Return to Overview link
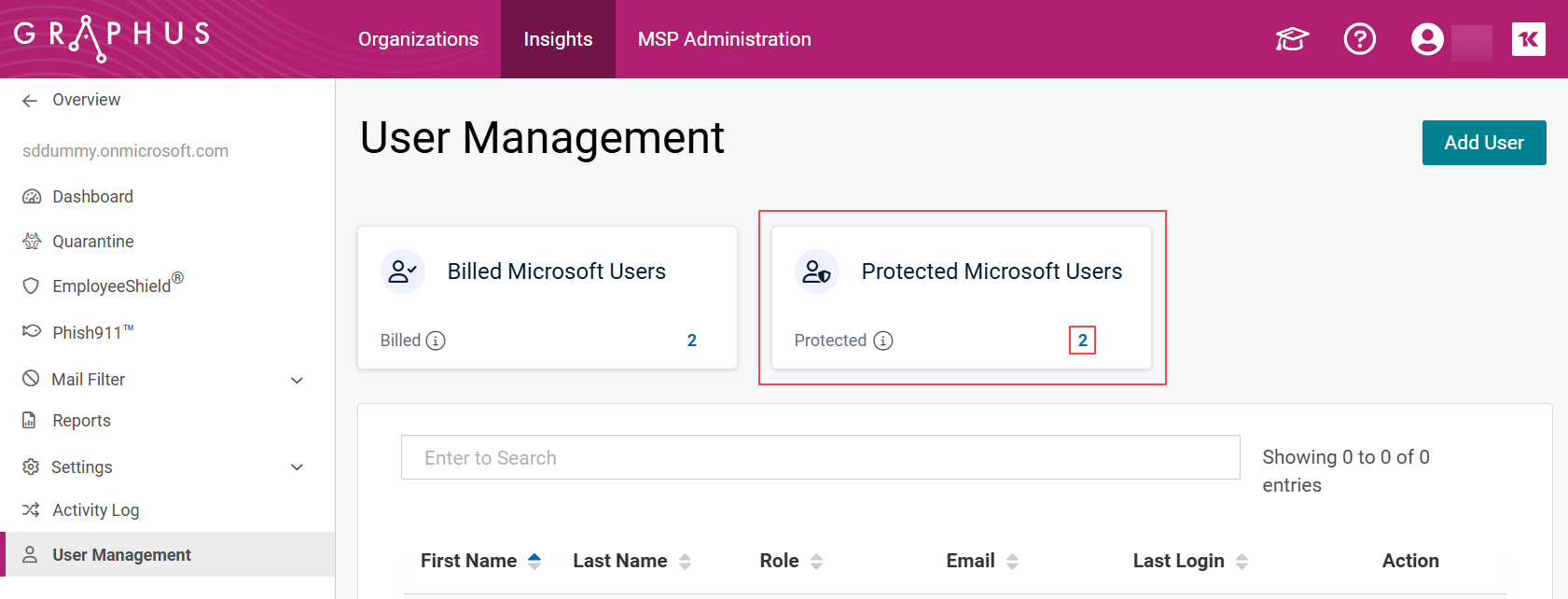1568x599 pixels. click(86, 100)
